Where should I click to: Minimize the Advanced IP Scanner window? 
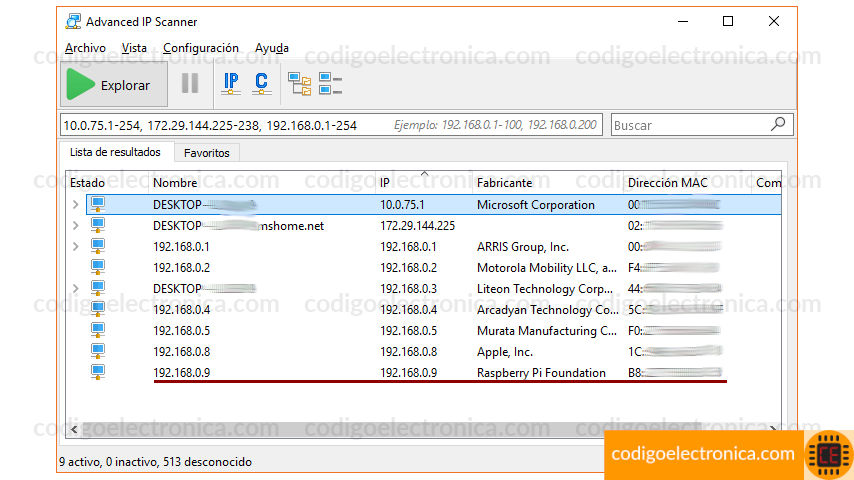point(683,21)
